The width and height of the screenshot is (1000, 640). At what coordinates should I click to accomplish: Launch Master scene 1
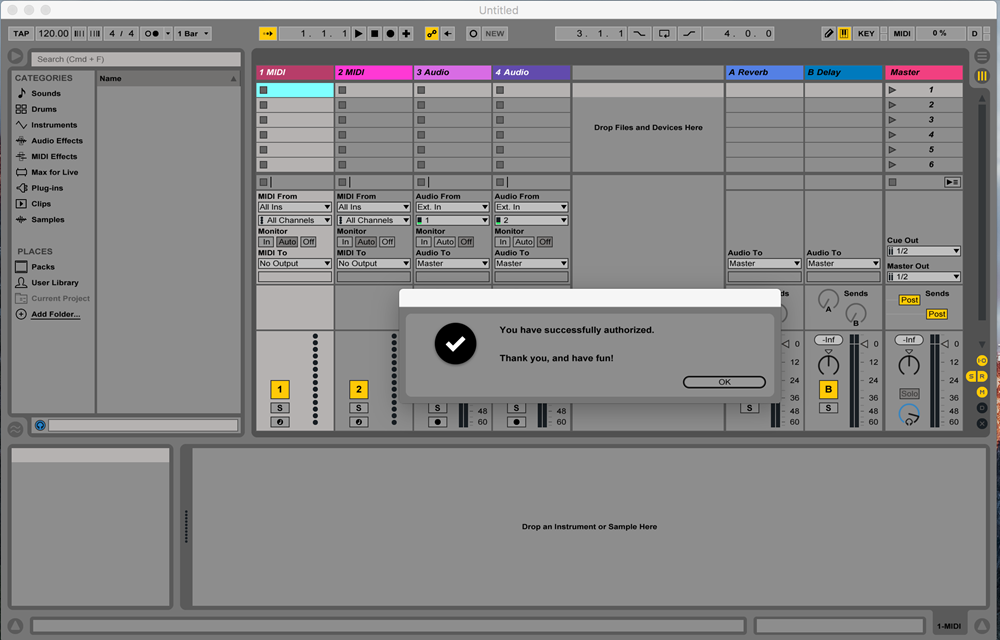point(893,90)
